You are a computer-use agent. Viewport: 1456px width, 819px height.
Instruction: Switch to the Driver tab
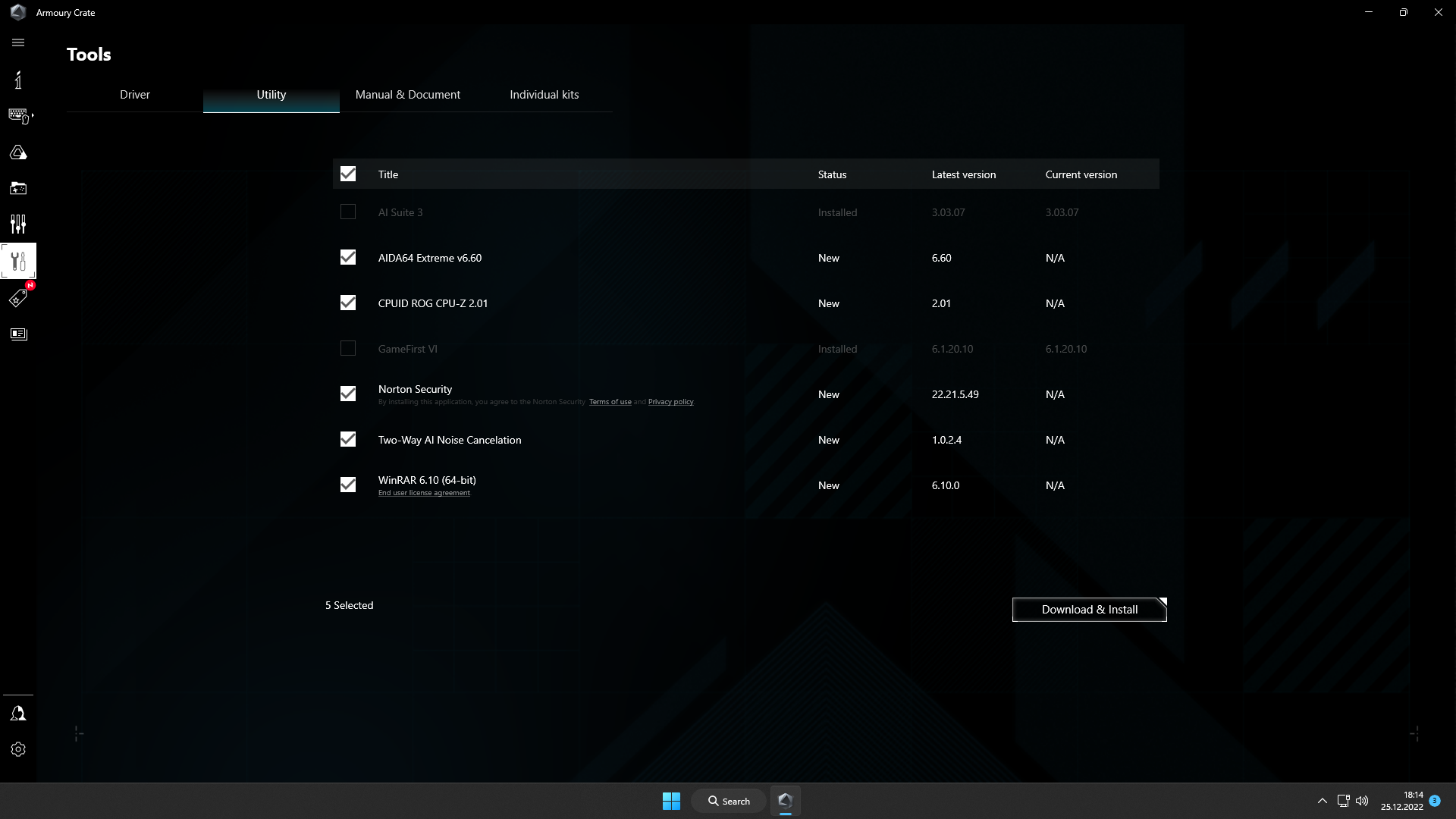point(135,94)
